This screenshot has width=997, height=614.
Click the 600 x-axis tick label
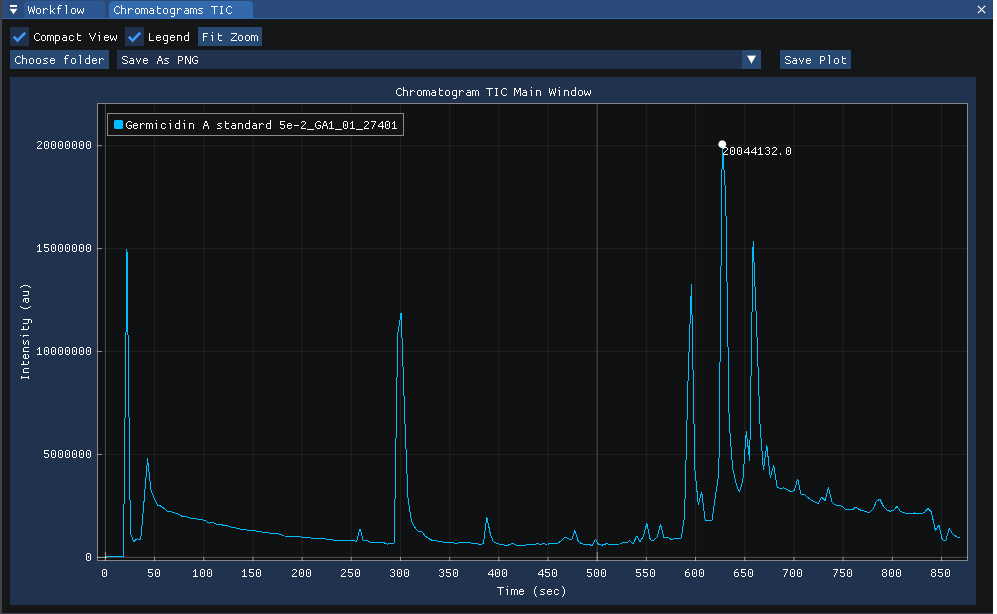[694, 573]
